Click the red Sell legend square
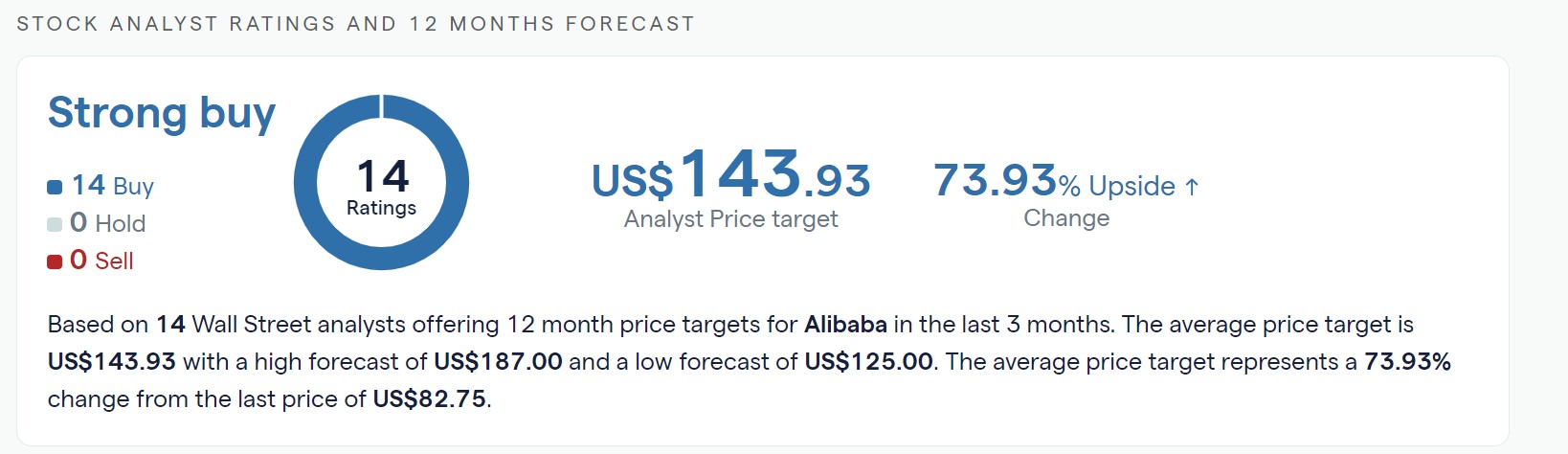The image size is (1568, 454). 55,261
